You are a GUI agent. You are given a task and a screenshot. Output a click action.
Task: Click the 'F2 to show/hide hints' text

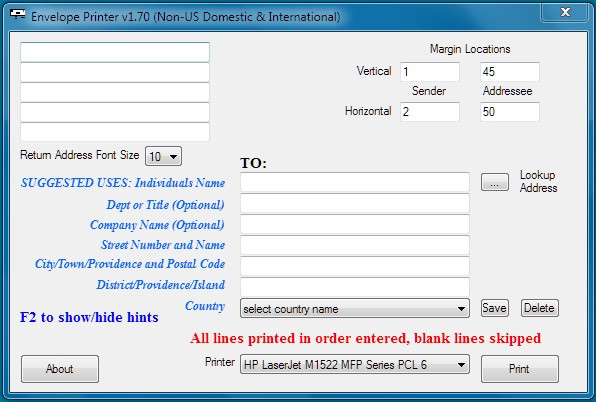pos(89,317)
